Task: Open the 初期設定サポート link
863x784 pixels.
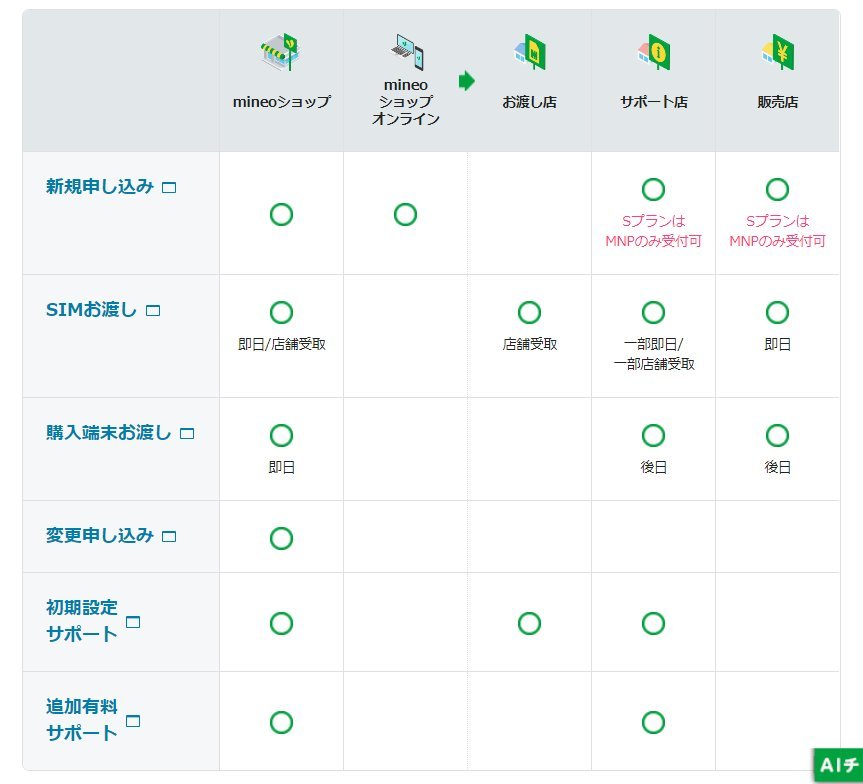Action: tap(82, 620)
